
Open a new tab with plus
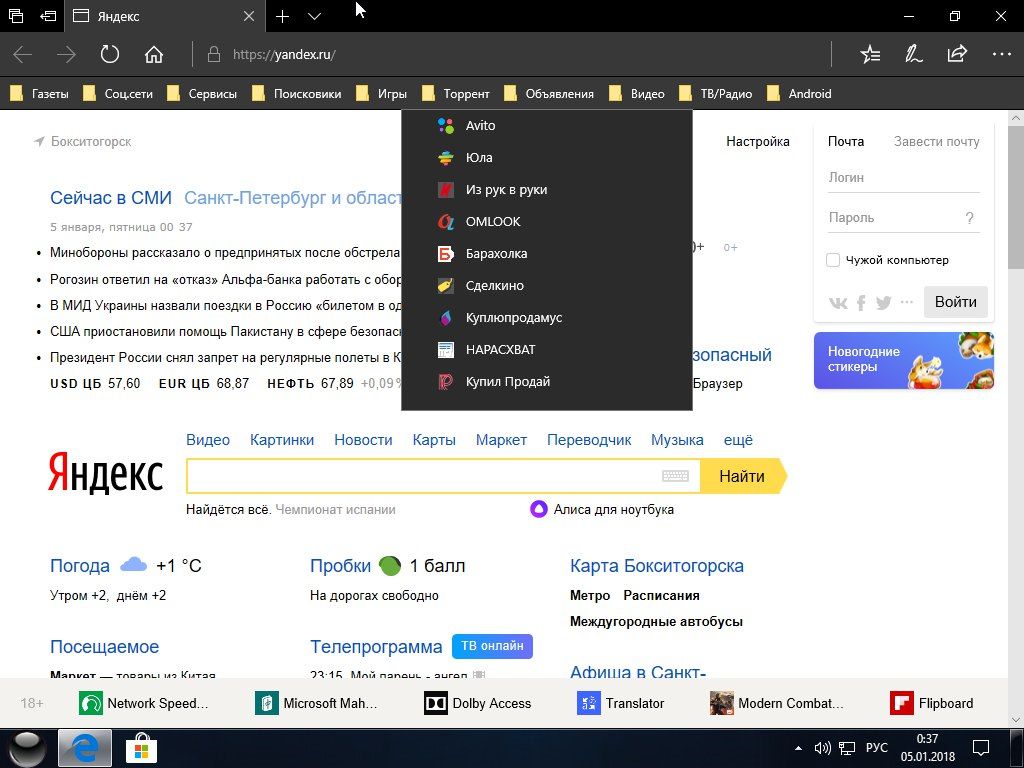point(282,16)
